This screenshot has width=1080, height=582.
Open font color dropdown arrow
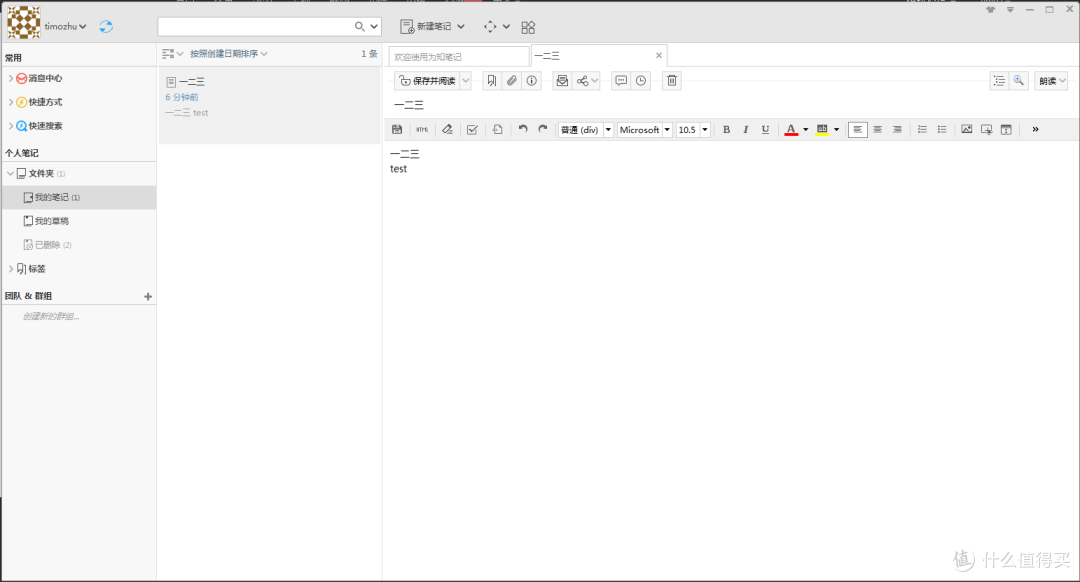point(805,129)
